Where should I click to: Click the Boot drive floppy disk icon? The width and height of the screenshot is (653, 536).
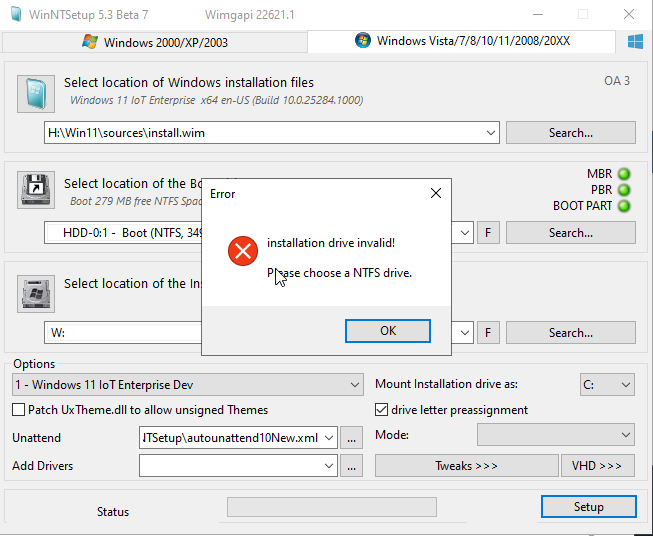pos(36,190)
